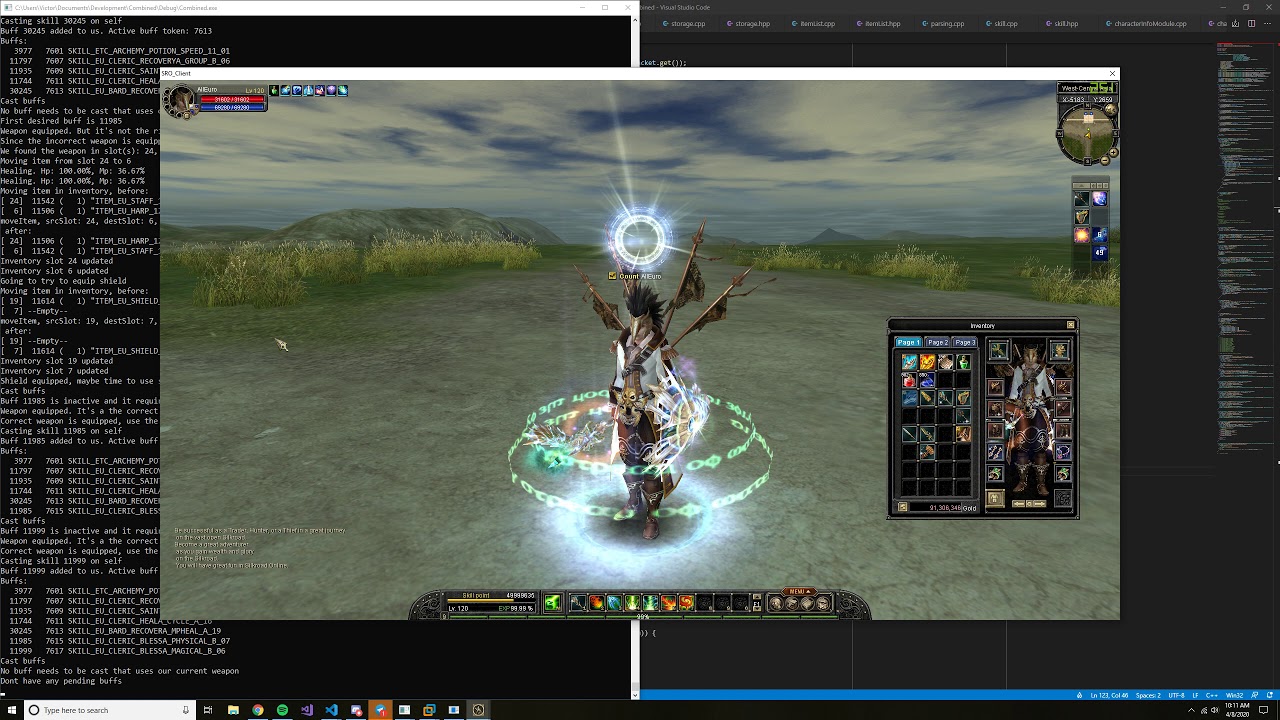Open Task View on the taskbar
The height and width of the screenshot is (720, 1280).
[208, 710]
